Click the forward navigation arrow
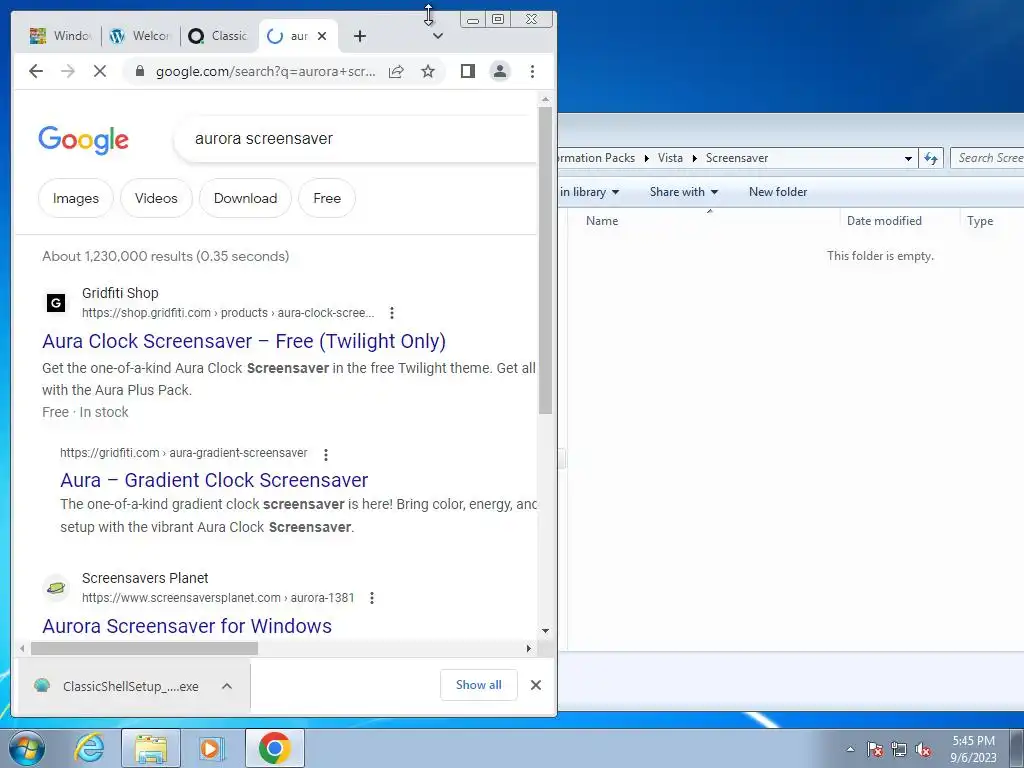The image size is (1024, 768). pos(68,71)
